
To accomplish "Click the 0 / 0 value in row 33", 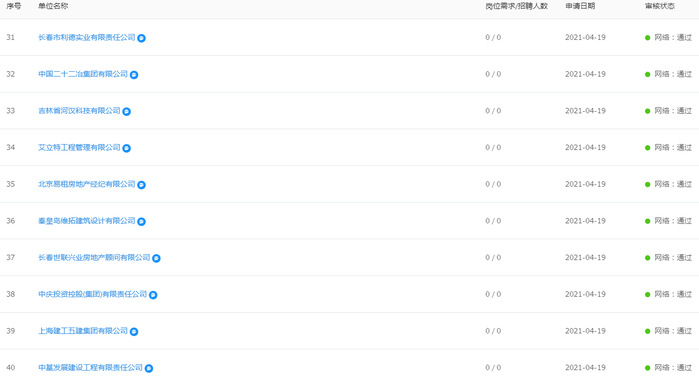I will (493, 111).
